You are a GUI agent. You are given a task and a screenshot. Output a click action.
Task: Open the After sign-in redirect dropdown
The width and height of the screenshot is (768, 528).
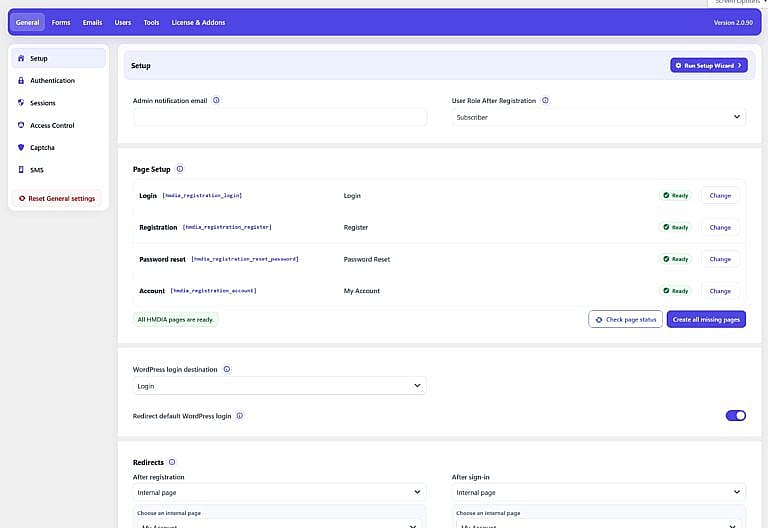tap(599, 492)
